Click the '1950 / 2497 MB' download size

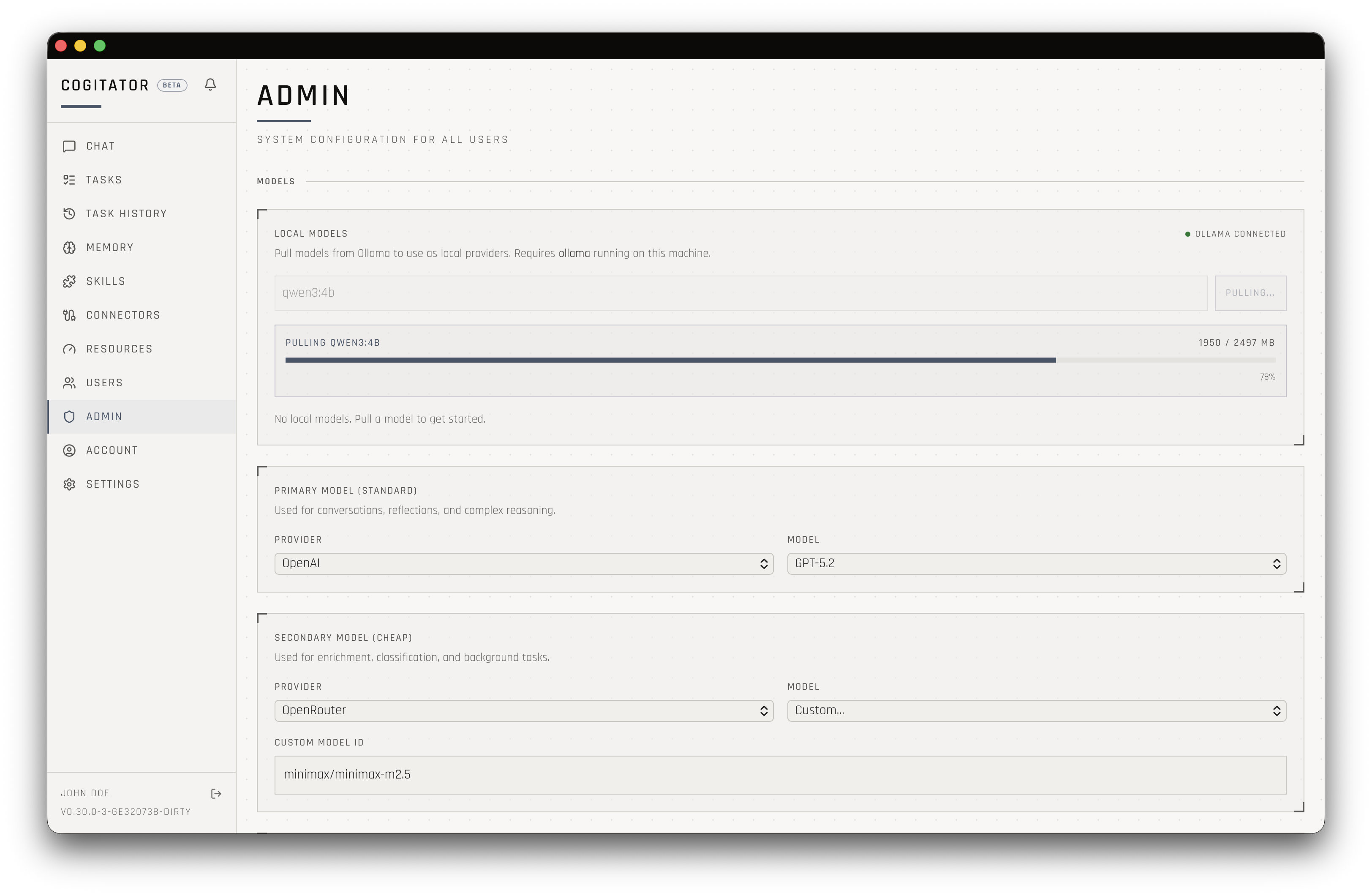1236,343
